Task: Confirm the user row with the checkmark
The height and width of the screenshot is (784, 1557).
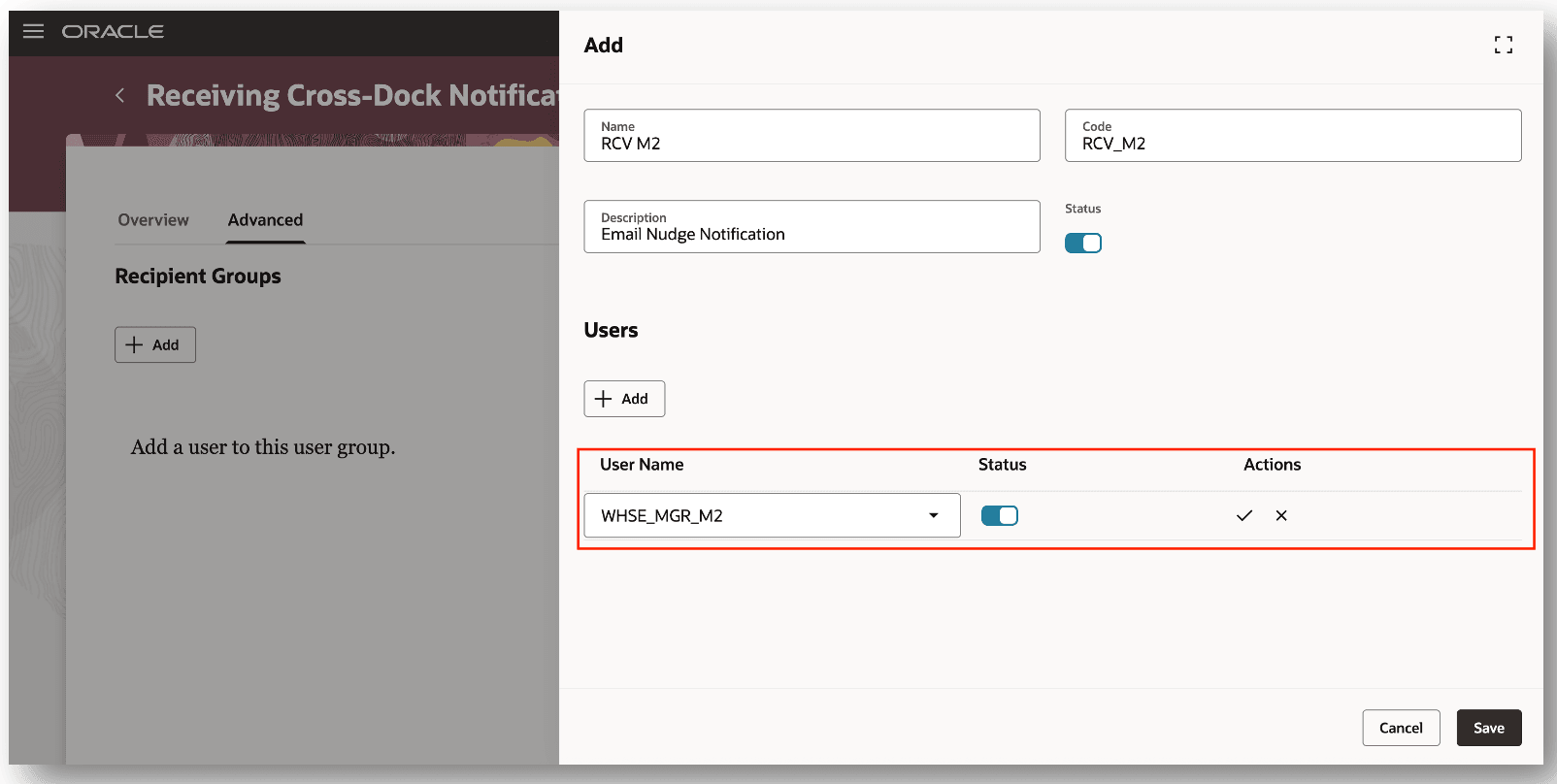Action: (x=1244, y=515)
